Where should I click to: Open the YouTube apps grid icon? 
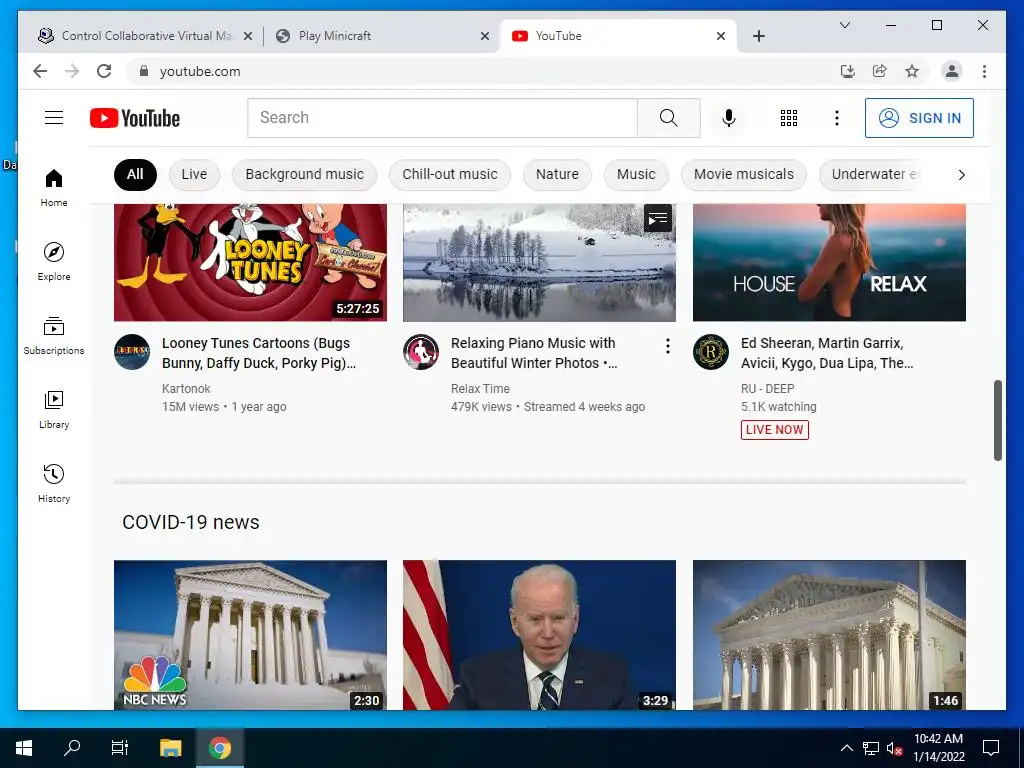(x=789, y=118)
